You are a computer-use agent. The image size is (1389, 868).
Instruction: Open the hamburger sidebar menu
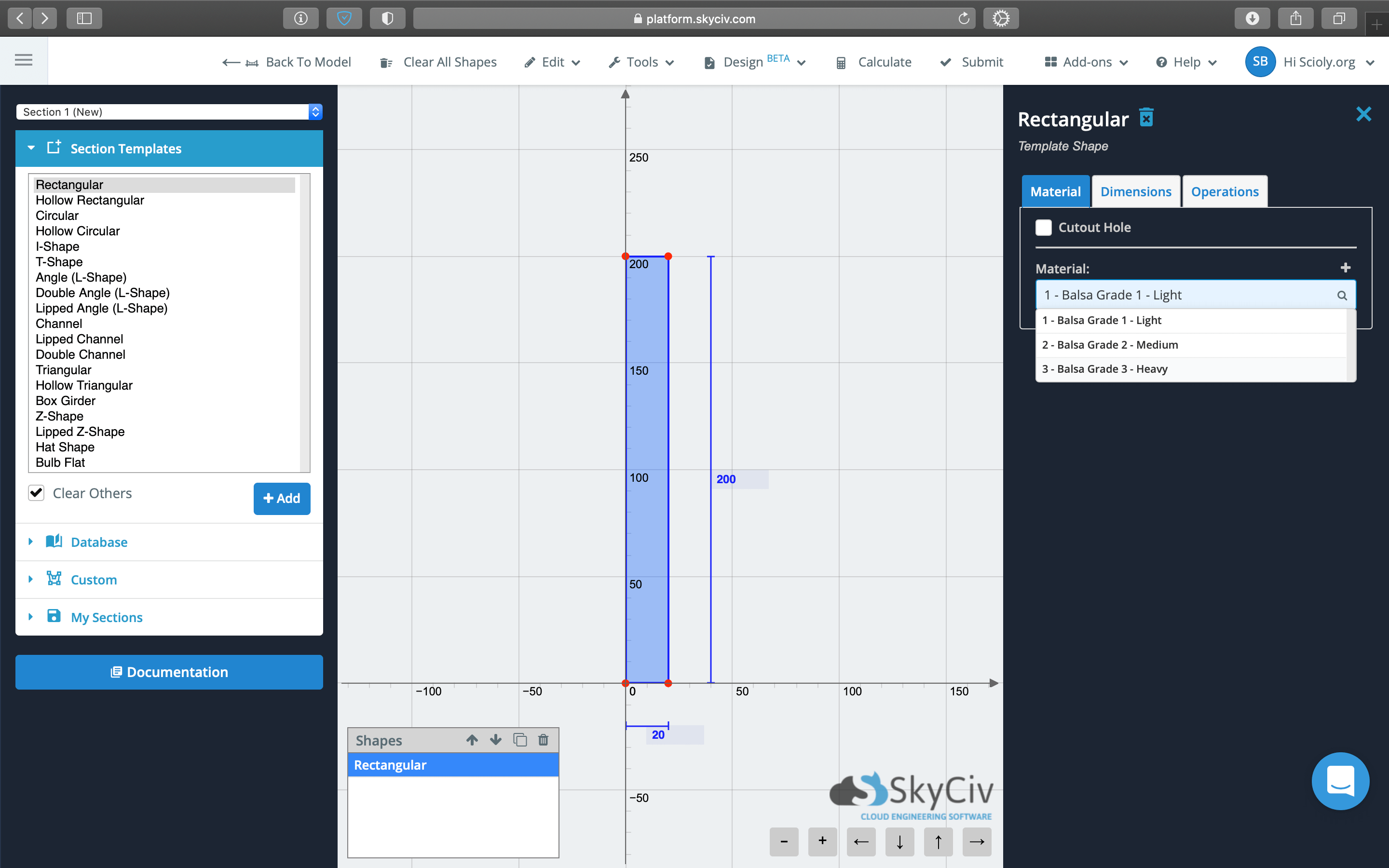(24, 60)
